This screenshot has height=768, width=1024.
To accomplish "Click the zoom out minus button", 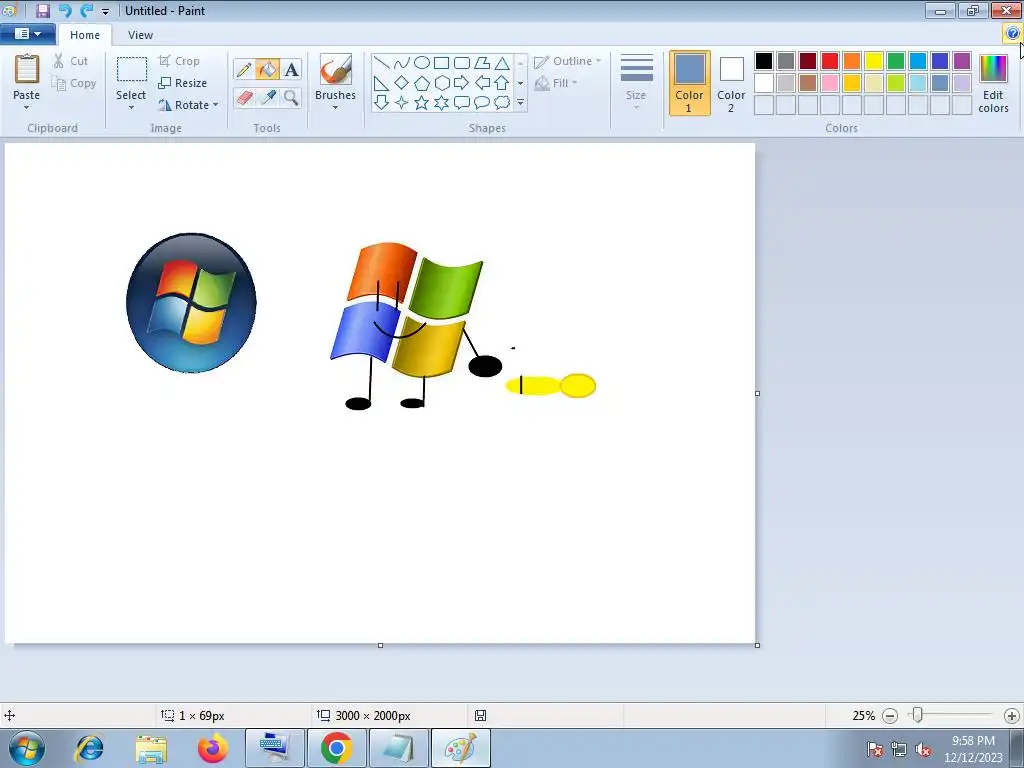I will [x=889, y=716].
